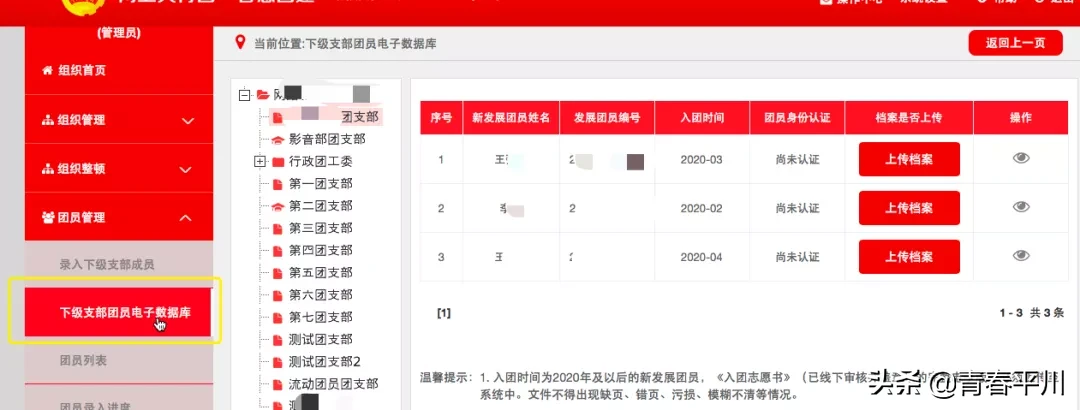The height and width of the screenshot is (410, 1080).
Task: Collapse the root organization tree node
Action: click(x=244, y=95)
